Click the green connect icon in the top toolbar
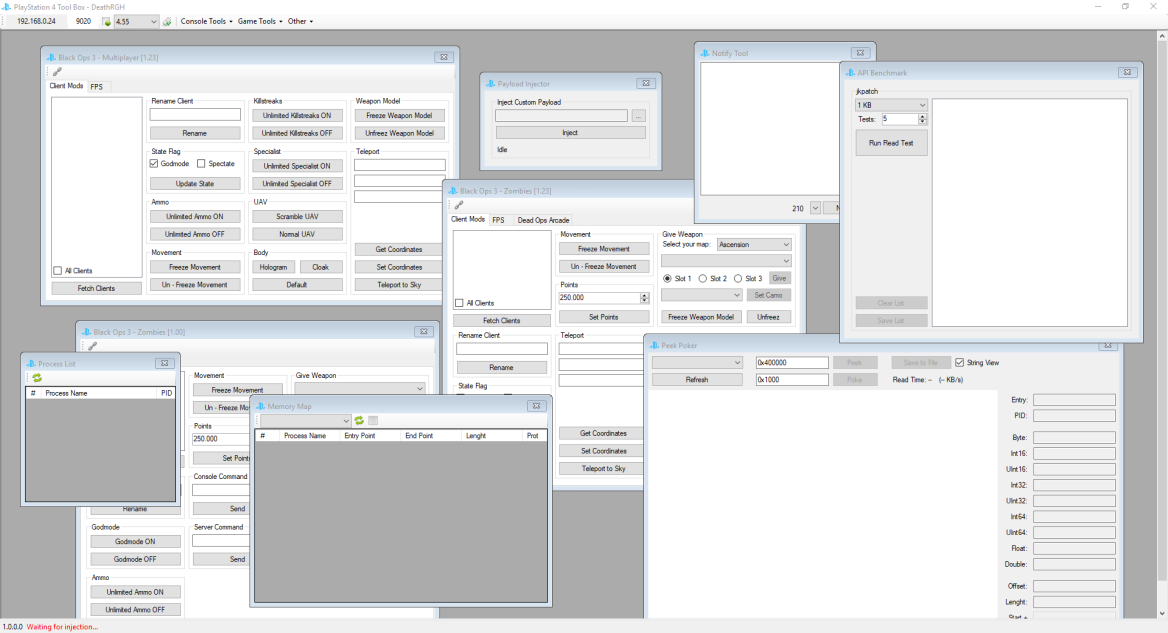This screenshot has width=1168, height=633. pos(107,22)
